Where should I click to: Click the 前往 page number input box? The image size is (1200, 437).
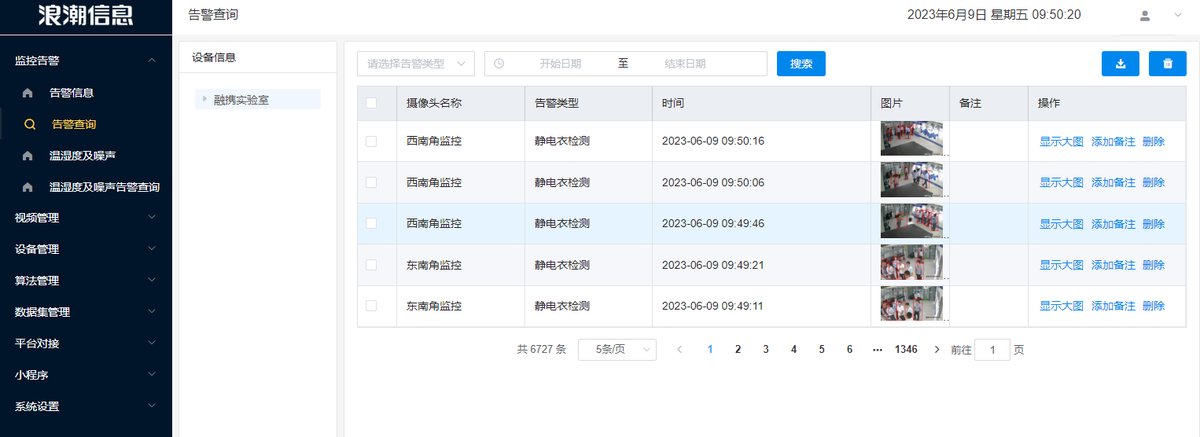click(992, 349)
